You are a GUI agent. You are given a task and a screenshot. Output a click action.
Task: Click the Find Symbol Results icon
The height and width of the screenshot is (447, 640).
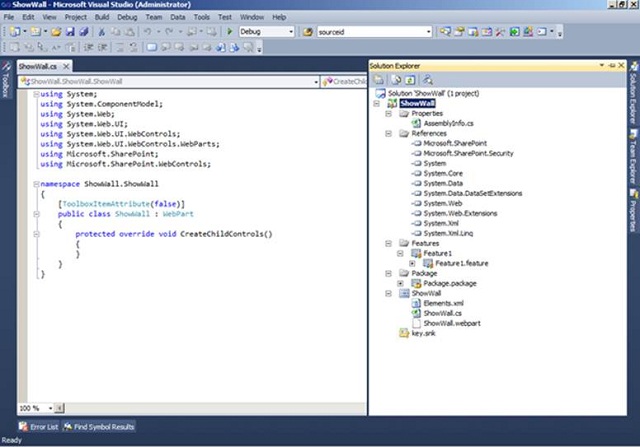(x=67, y=427)
